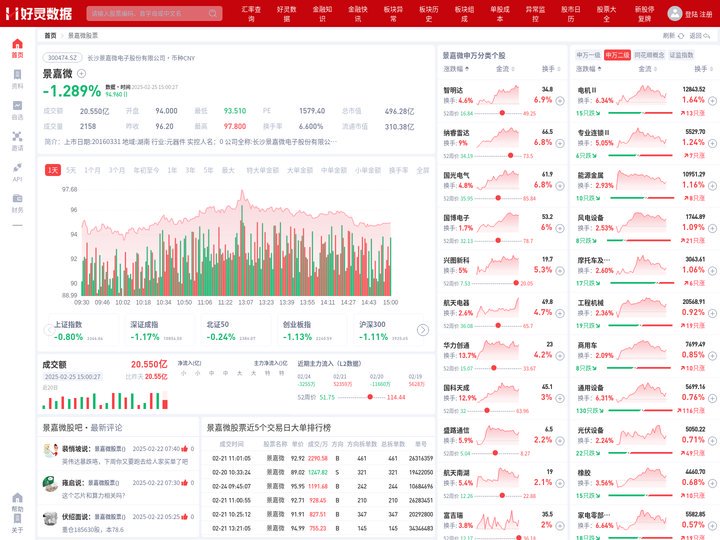The height and width of the screenshot is (540, 720).
Task: Add 航天电器 with its plus icon
Action: (560, 313)
